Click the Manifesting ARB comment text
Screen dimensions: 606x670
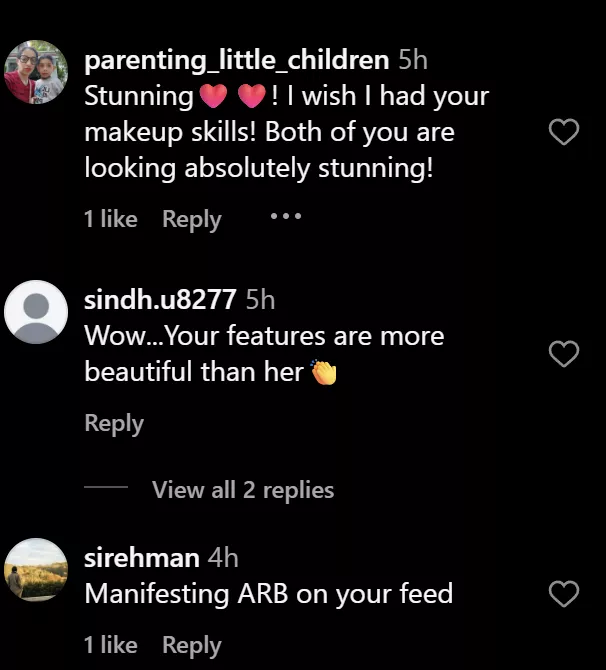[268, 594]
